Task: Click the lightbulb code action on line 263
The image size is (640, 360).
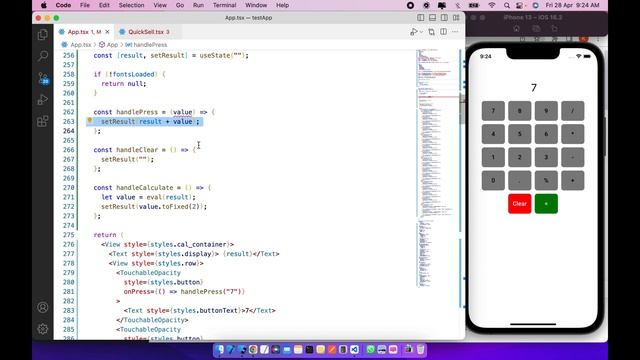Action: tap(90, 120)
